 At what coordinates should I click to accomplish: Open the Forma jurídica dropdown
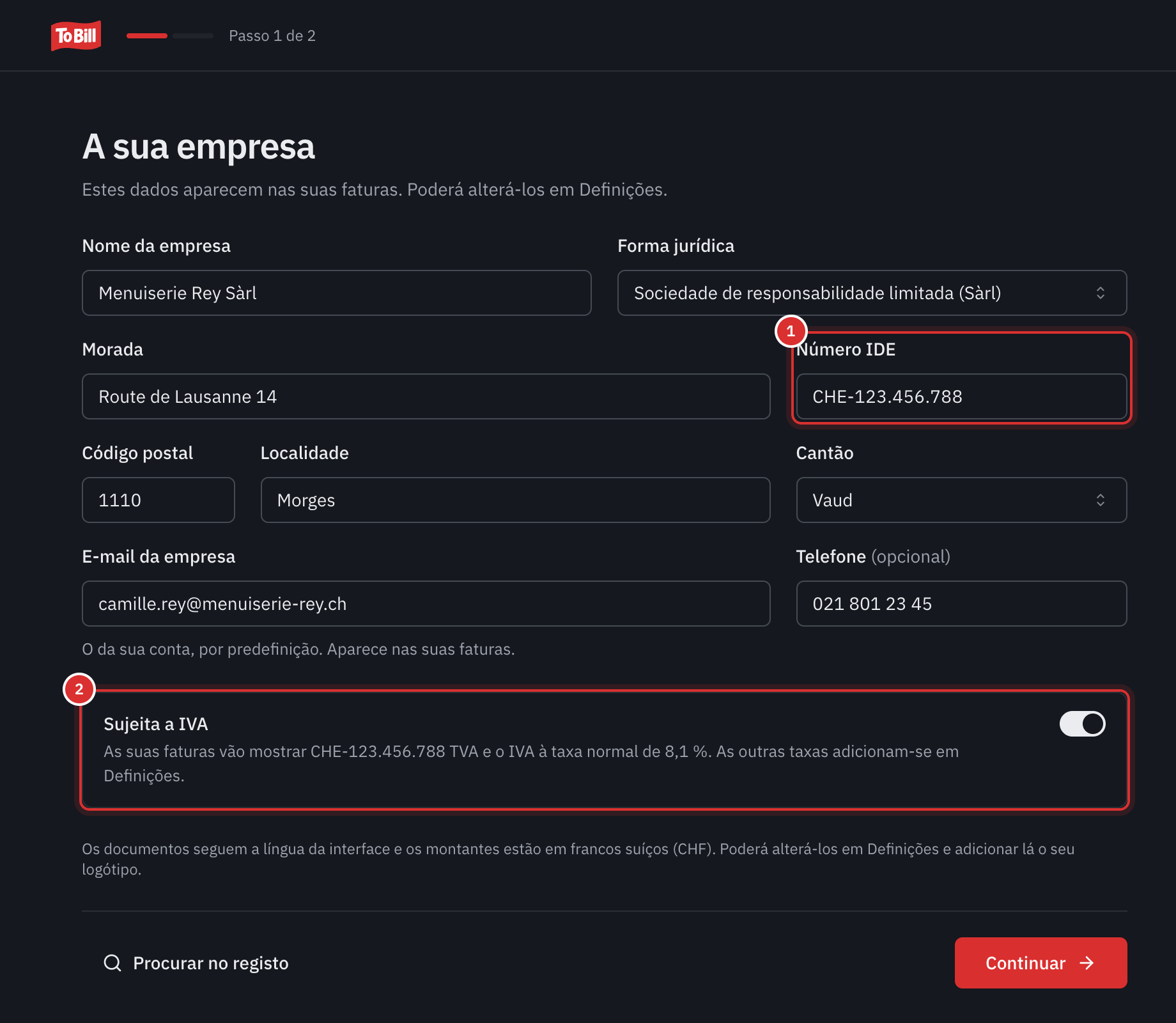(872, 293)
